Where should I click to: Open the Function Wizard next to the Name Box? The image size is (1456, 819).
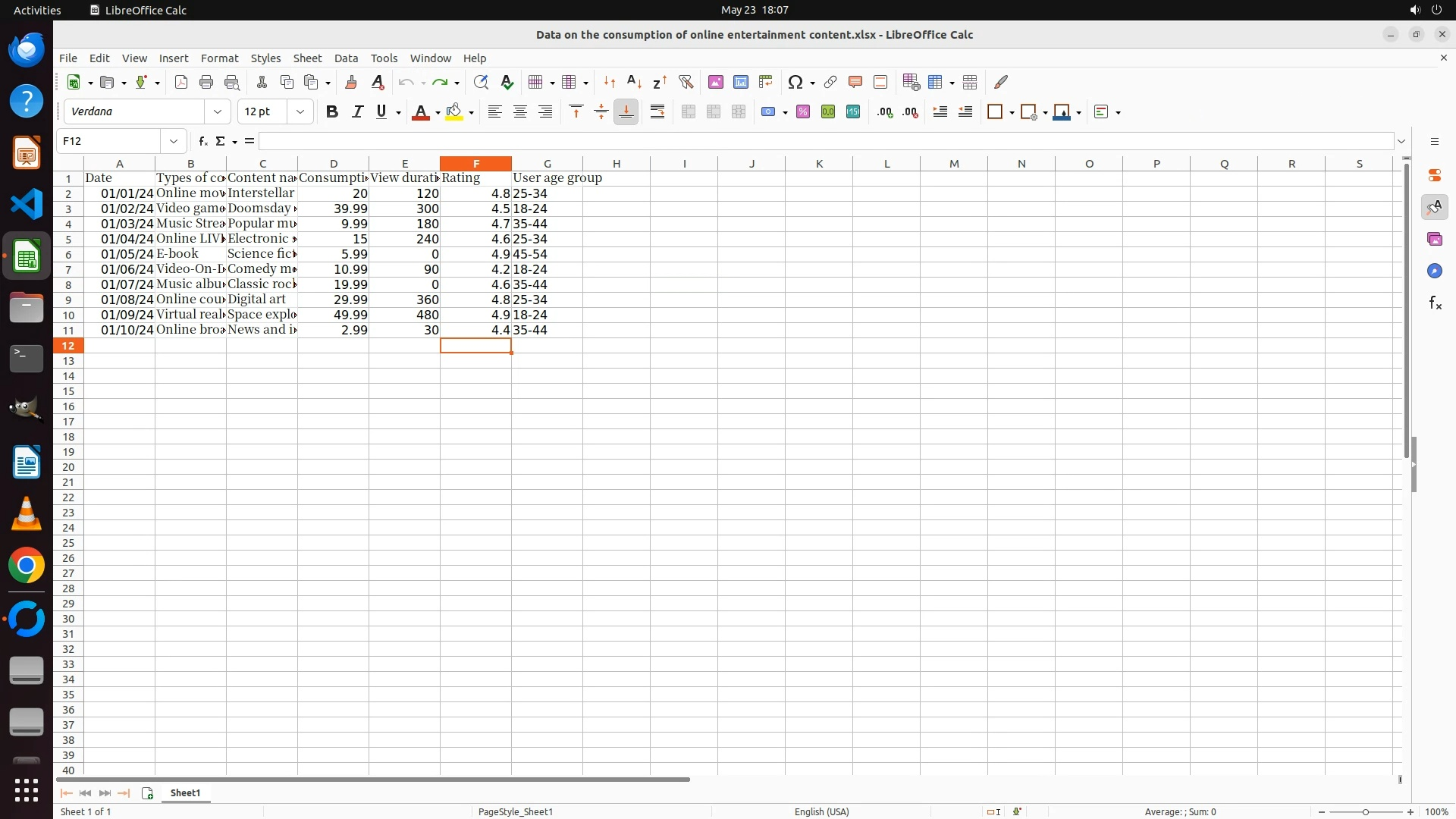pos(202,141)
